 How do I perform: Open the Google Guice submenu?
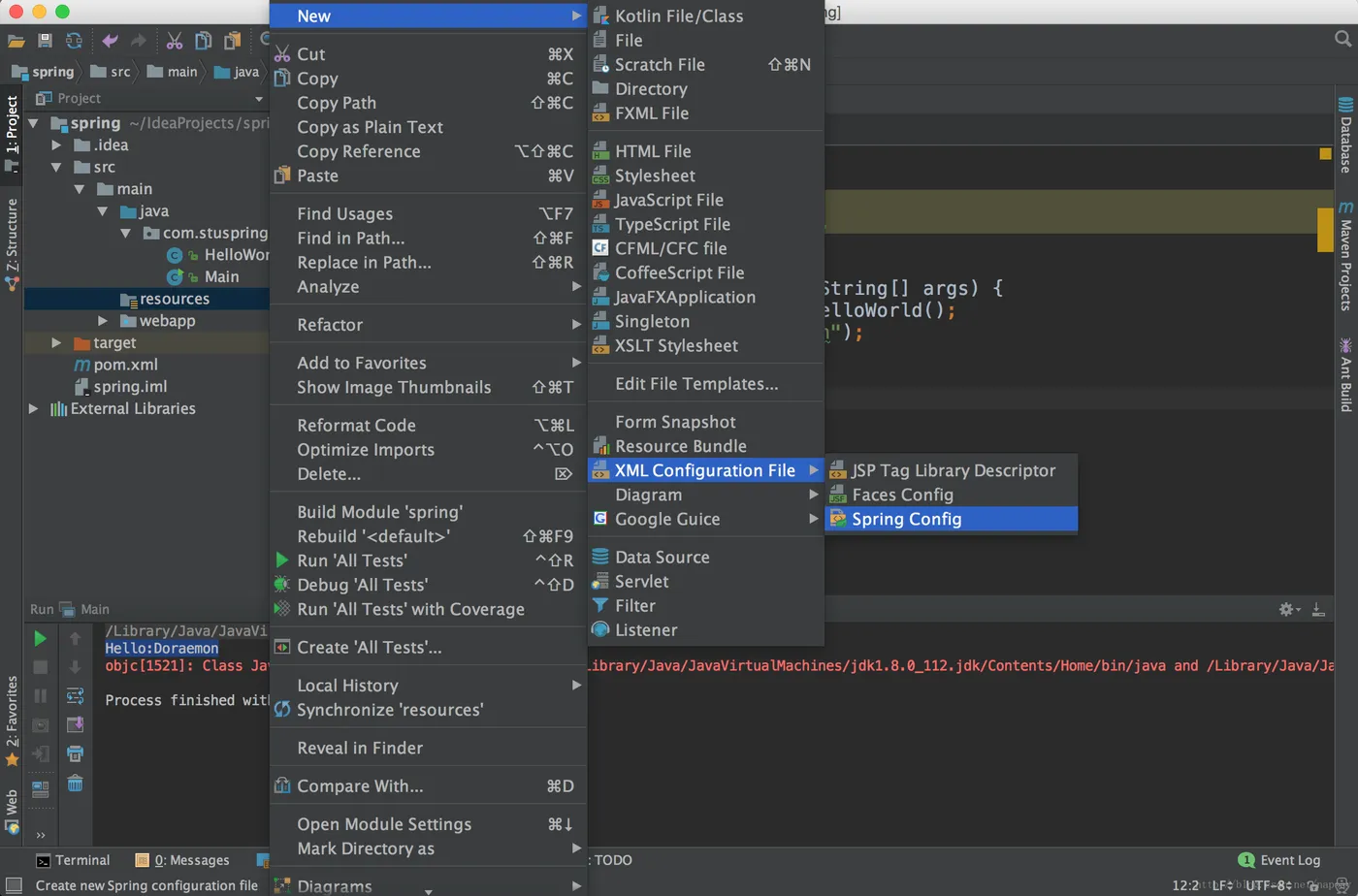[x=706, y=519]
